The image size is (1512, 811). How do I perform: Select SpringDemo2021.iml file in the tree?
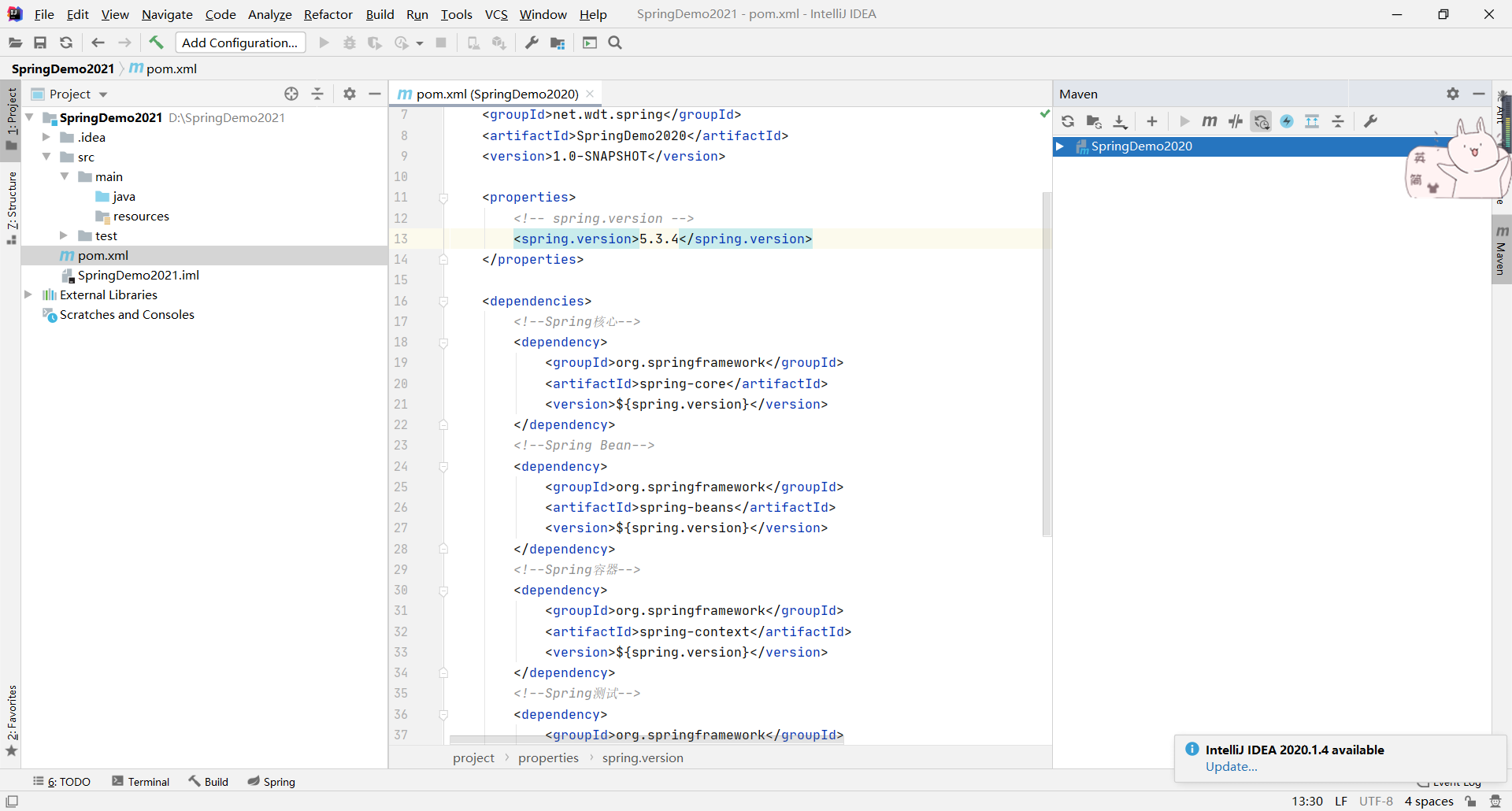pyautogui.click(x=138, y=275)
